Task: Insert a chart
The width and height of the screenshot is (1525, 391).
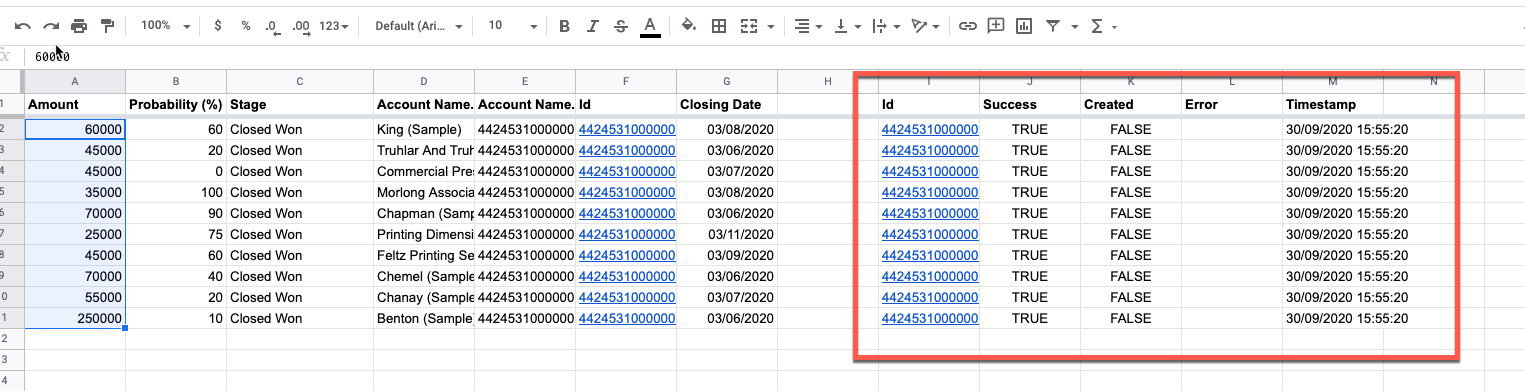Action: coord(1023,26)
